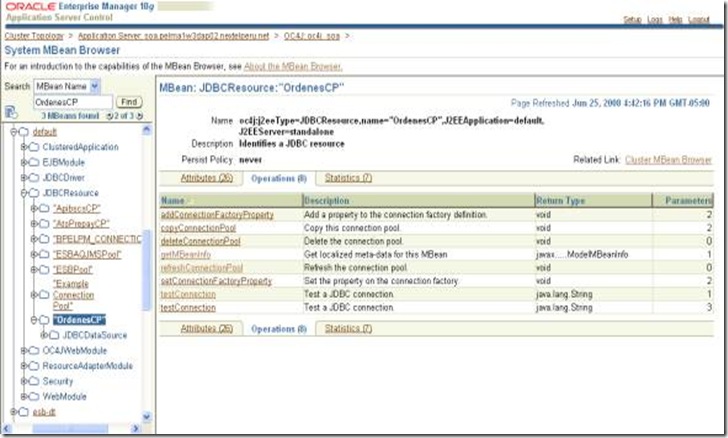Viewport: 728px width, 438px height.
Task: Collapse the "OrdenesCP" node
Action: click(34, 320)
